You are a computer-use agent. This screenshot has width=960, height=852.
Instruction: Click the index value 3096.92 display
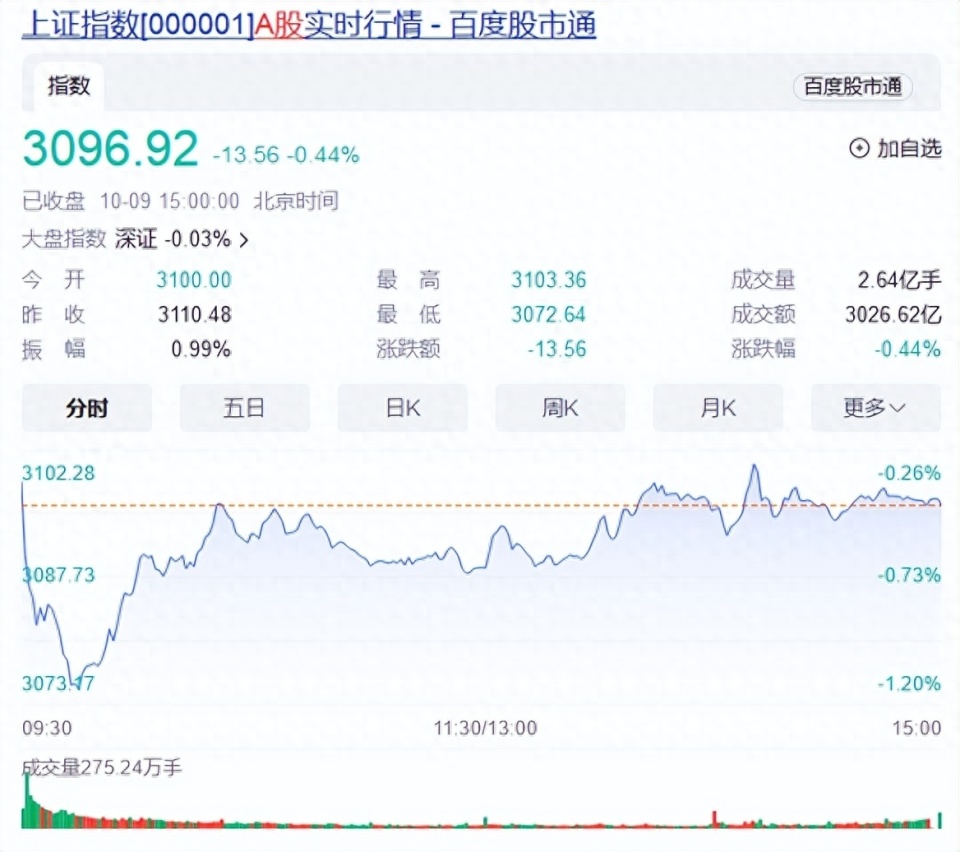[110, 148]
